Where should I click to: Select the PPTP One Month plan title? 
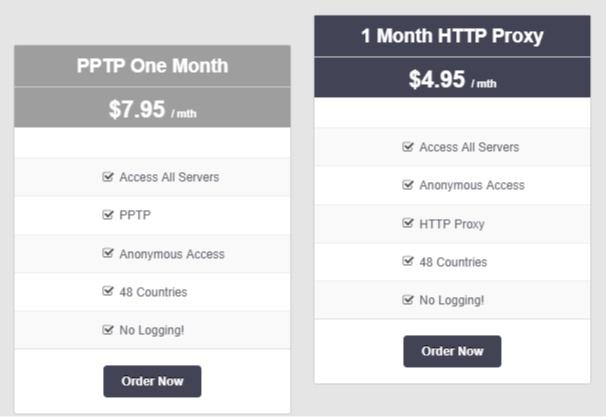click(x=152, y=66)
